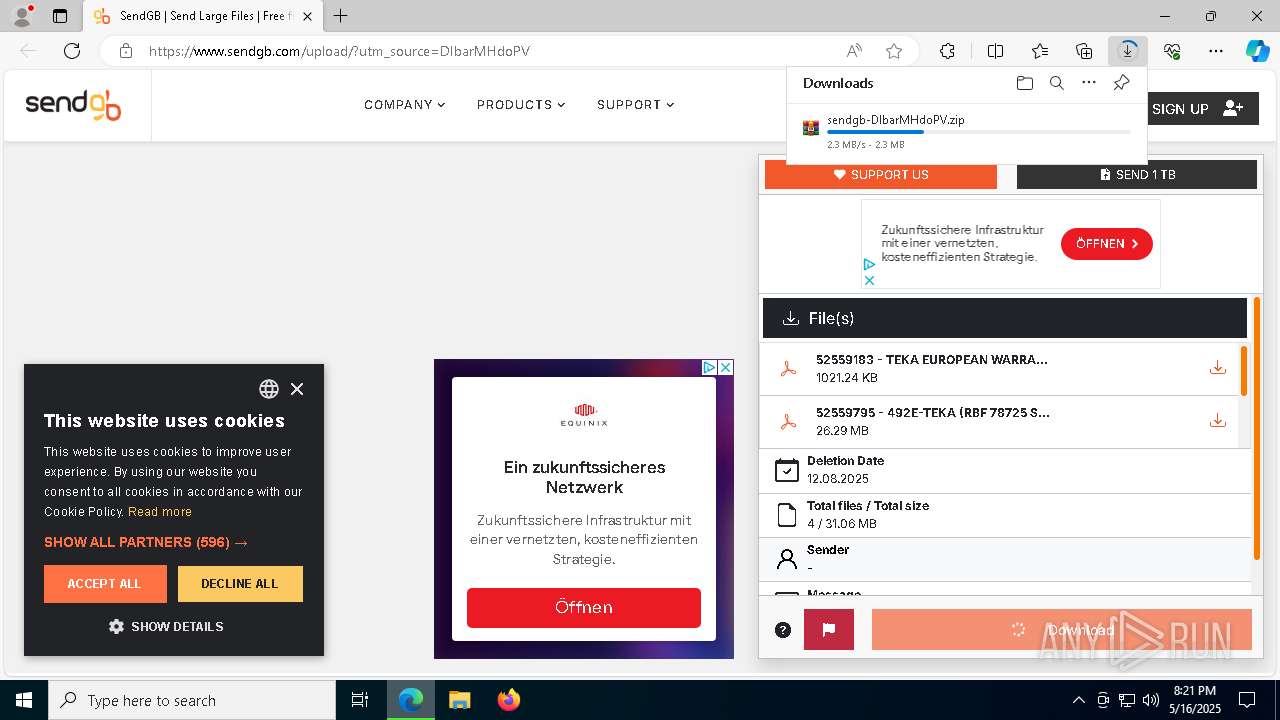The image size is (1280, 720).
Task: Open the help question mark icon
Action: (783, 630)
